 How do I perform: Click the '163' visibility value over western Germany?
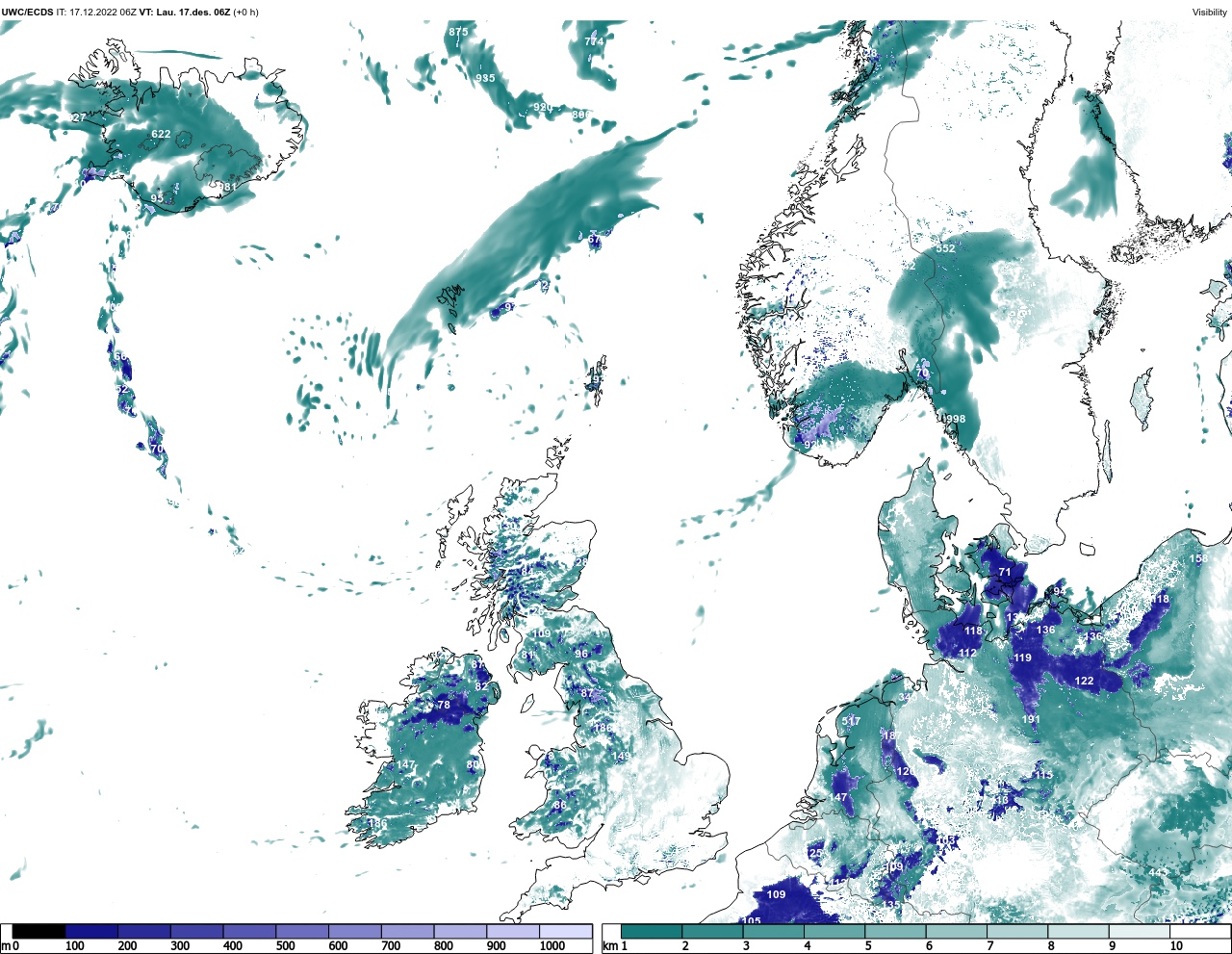click(946, 840)
